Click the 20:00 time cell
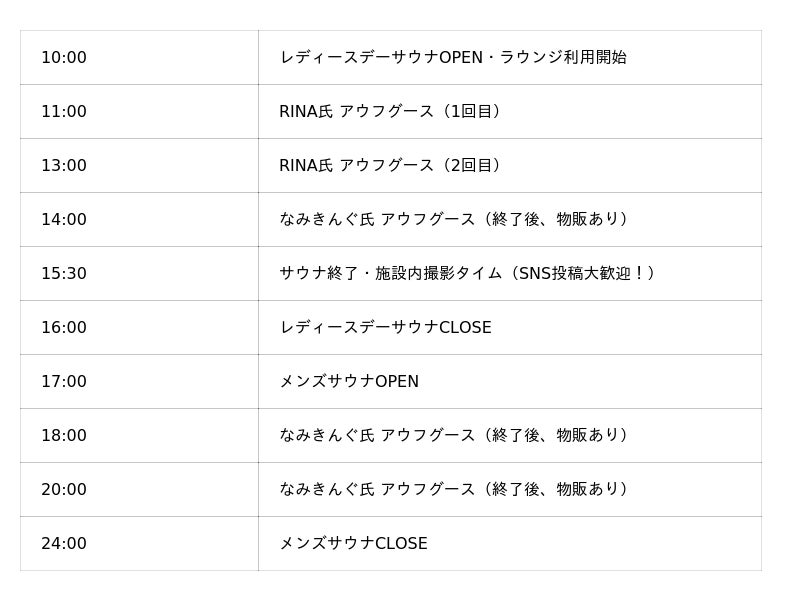 click(x=64, y=490)
